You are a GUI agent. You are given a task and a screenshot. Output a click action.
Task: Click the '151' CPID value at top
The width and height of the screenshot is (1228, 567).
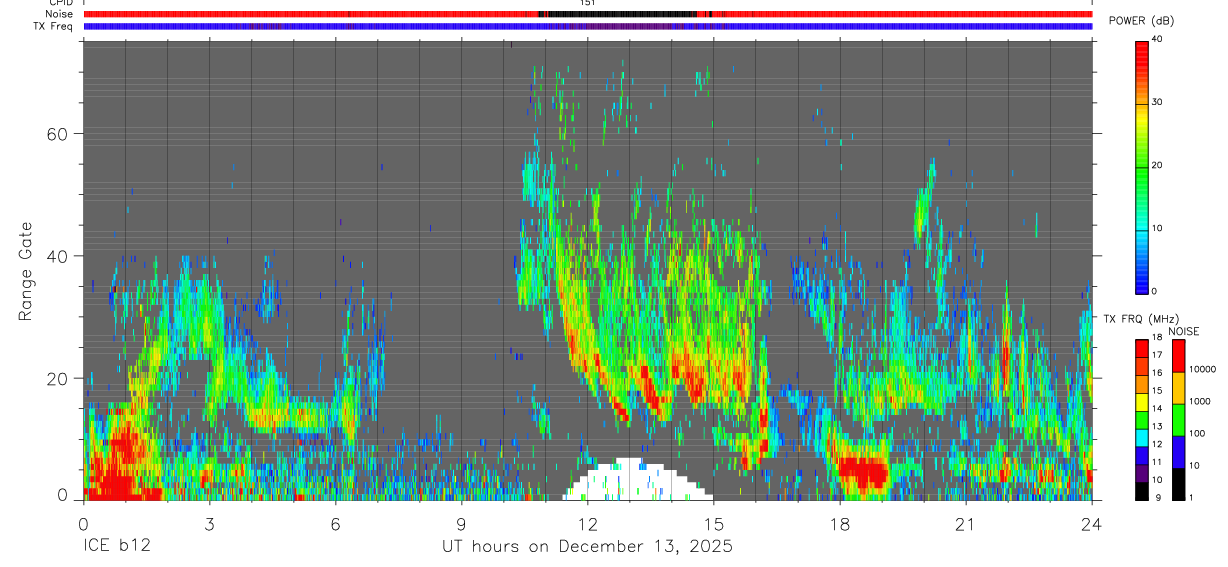click(x=587, y=3)
